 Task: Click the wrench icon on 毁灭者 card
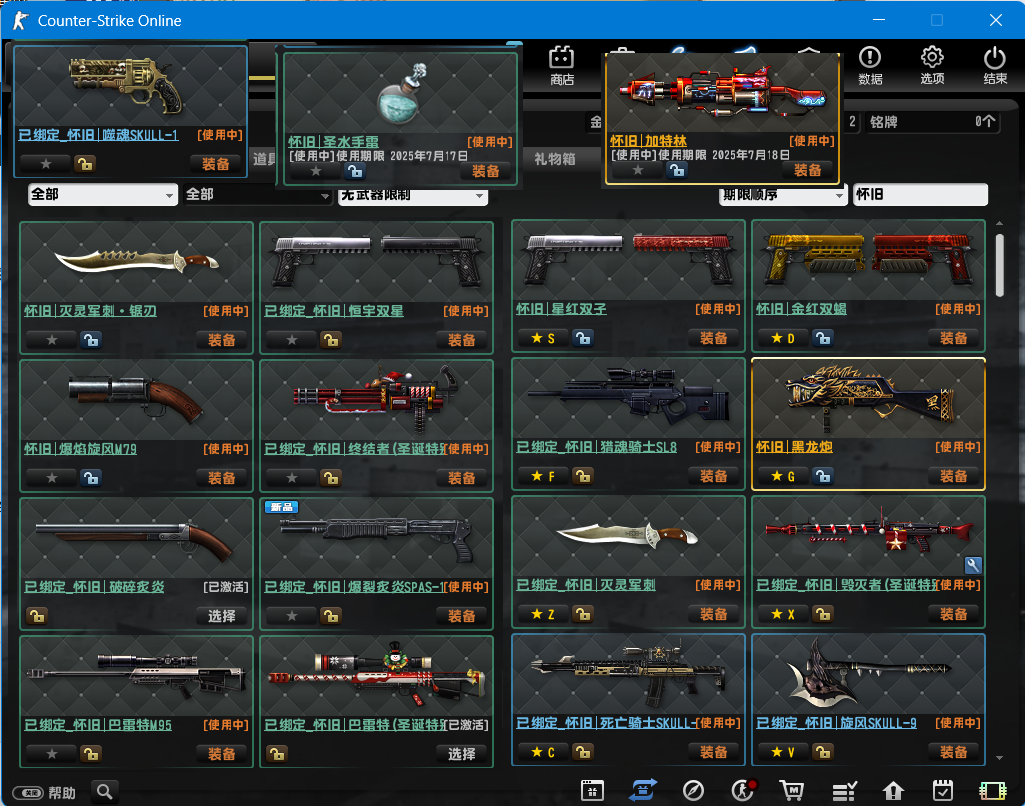[x=973, y=565]
